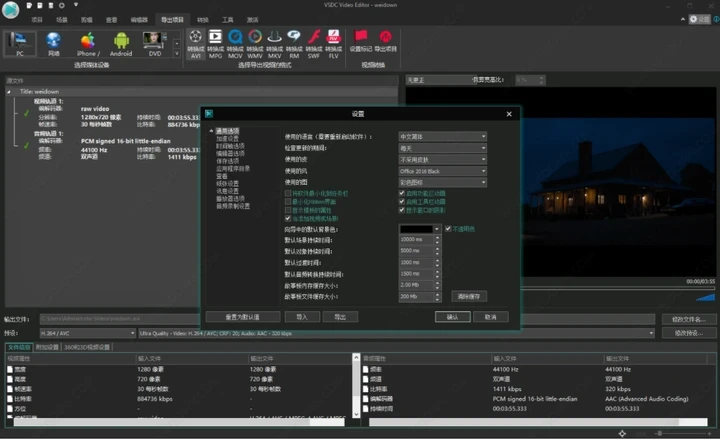This screenshot has width=720, height=440.
Task: Toggle the minimize-to-taskbar checkbox in Settings
Action: pos(288,193)
